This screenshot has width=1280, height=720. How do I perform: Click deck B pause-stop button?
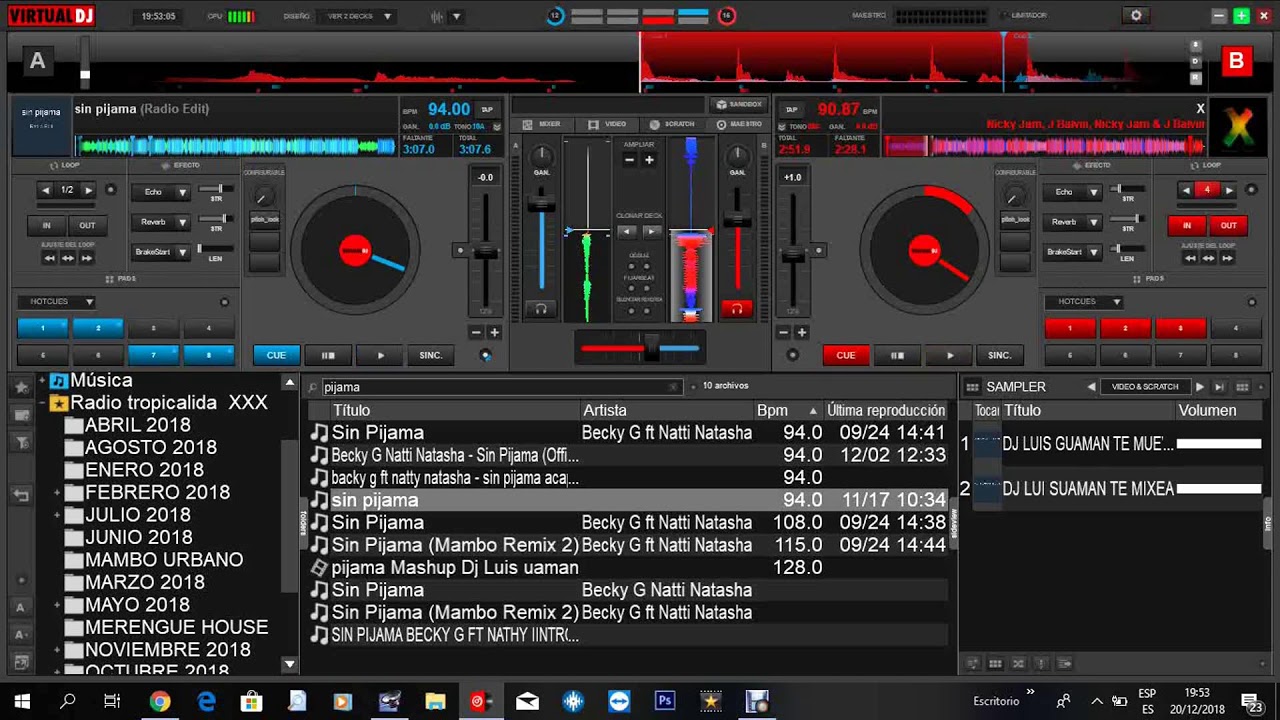point(898,355)
